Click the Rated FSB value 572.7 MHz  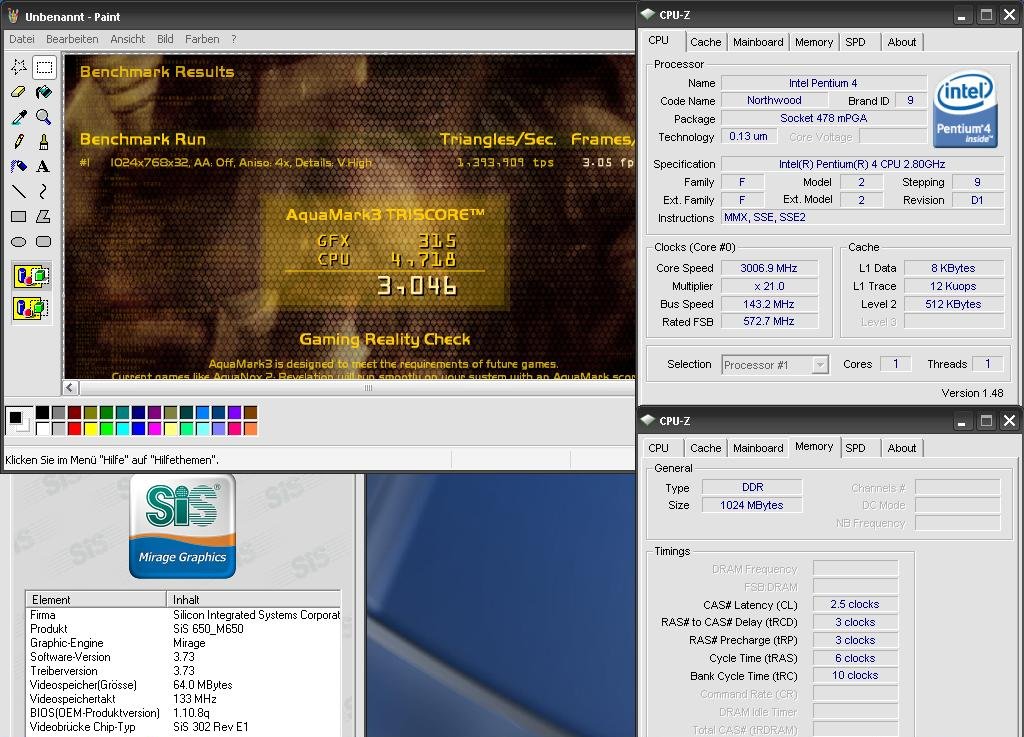pyautogui.click(x=769, y=321)
